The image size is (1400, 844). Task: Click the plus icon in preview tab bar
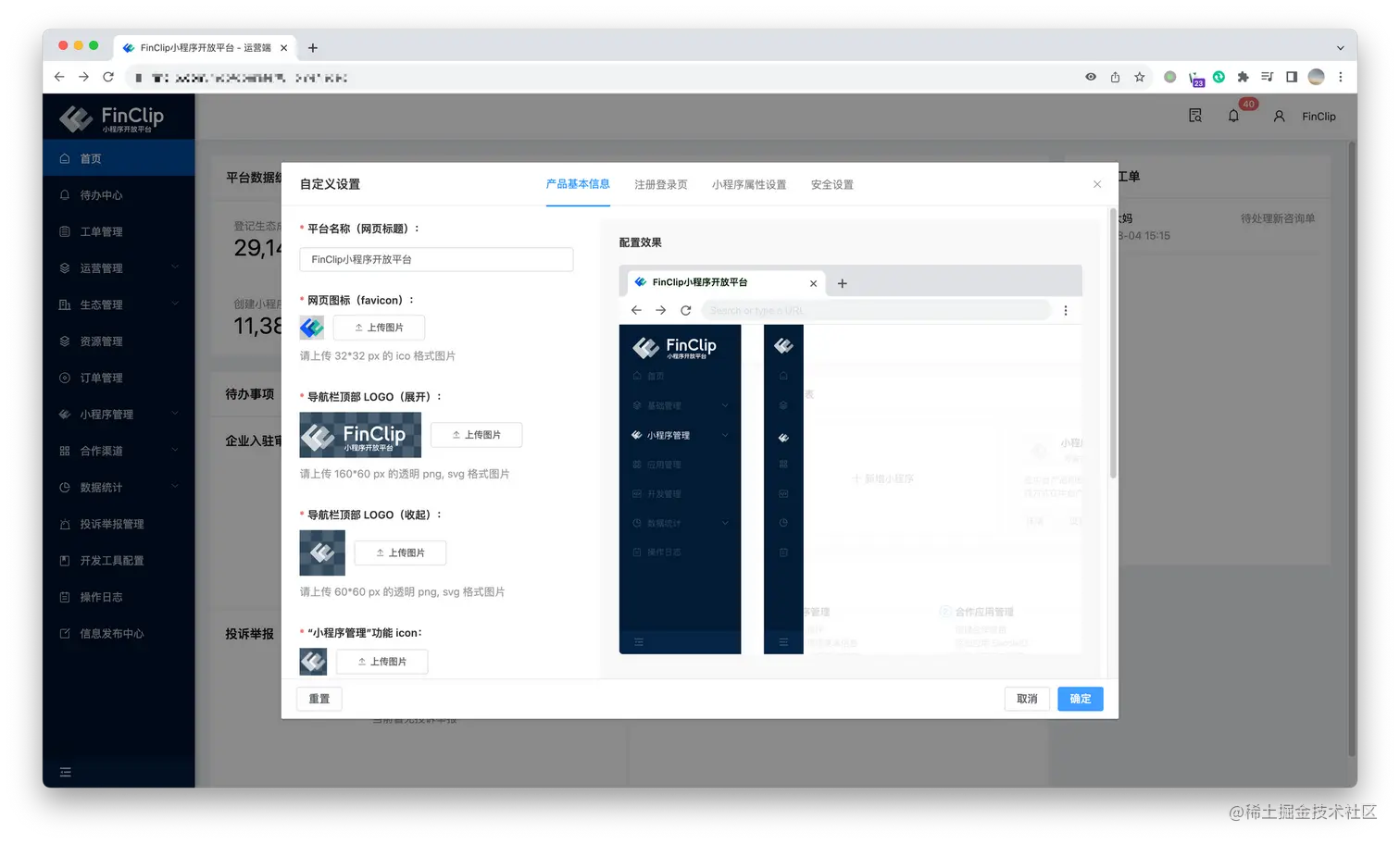[x=843, y=283]
